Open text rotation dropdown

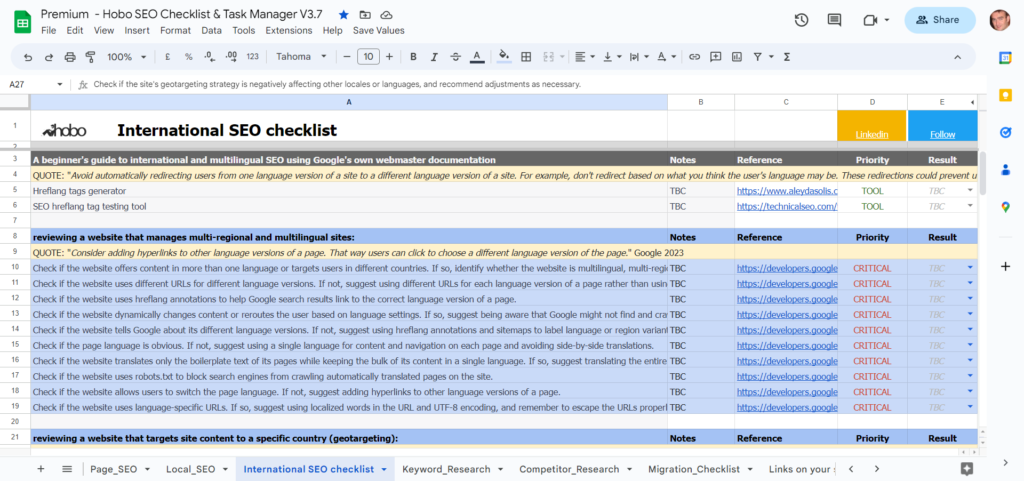click(x=666, y=57)
